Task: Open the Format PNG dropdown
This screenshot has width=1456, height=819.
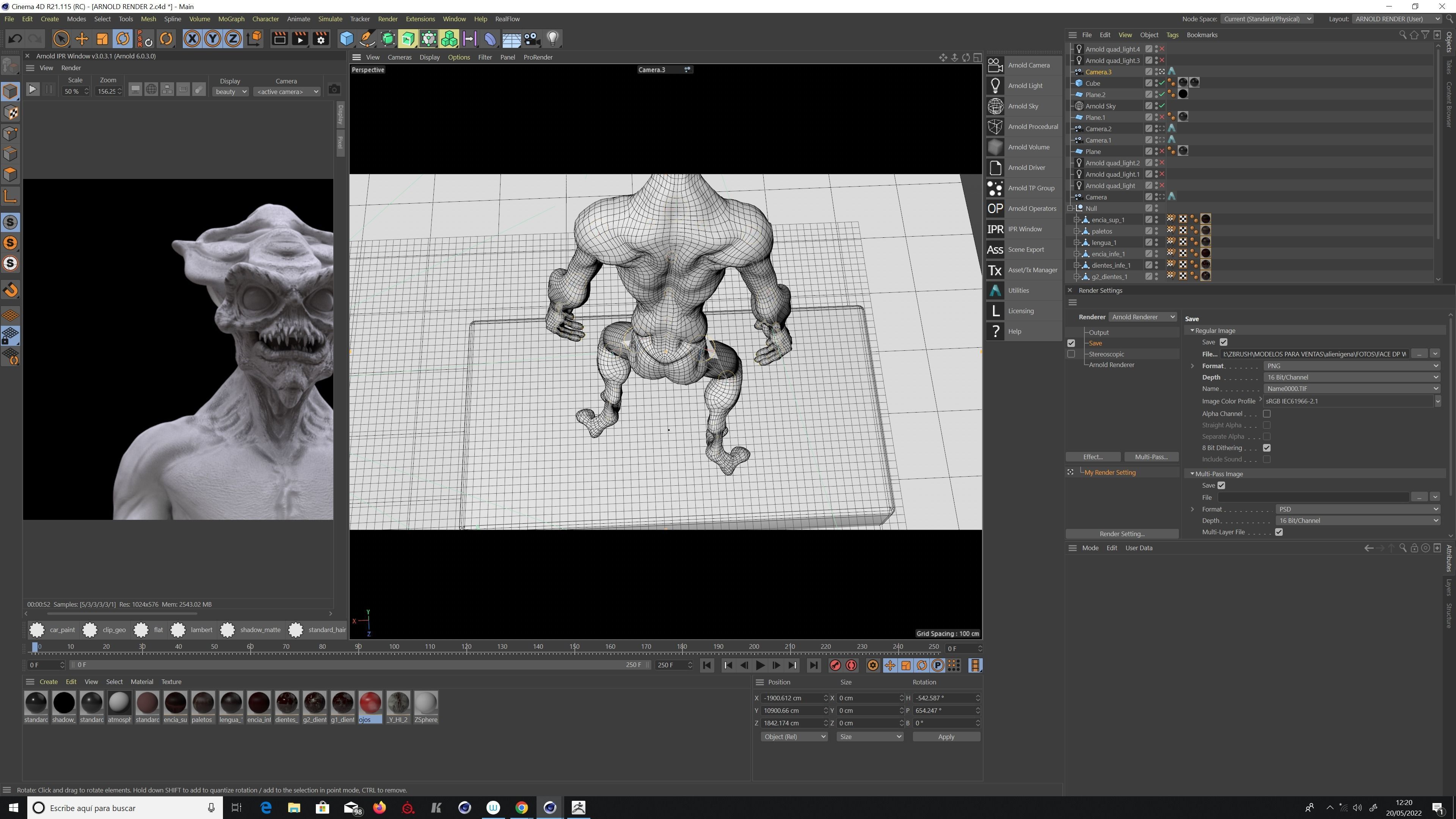Action: click(x=1351, y=366)
